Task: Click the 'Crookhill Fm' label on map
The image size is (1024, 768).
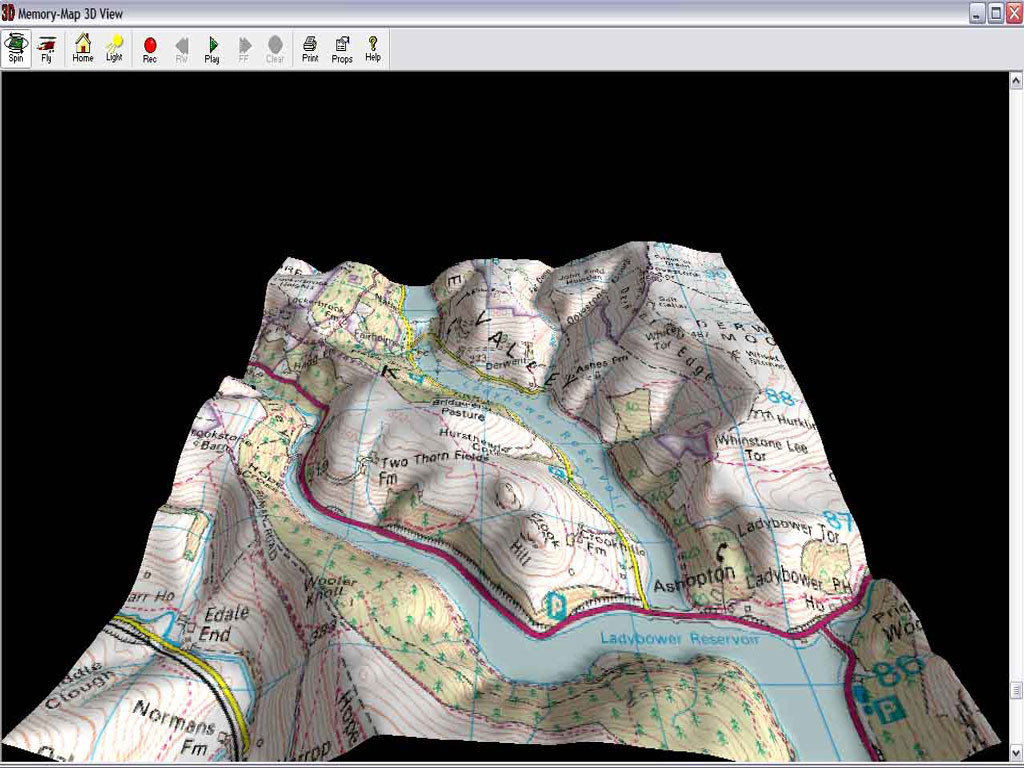Action: pos(611,542)
